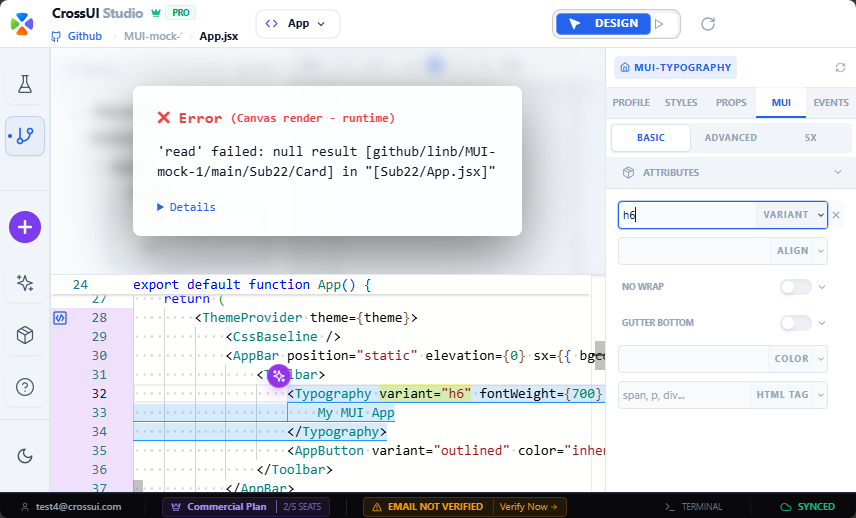Click the Github icon in breadcrumb
The width and height of the screenshot is (856, 518).
(56, 37)
